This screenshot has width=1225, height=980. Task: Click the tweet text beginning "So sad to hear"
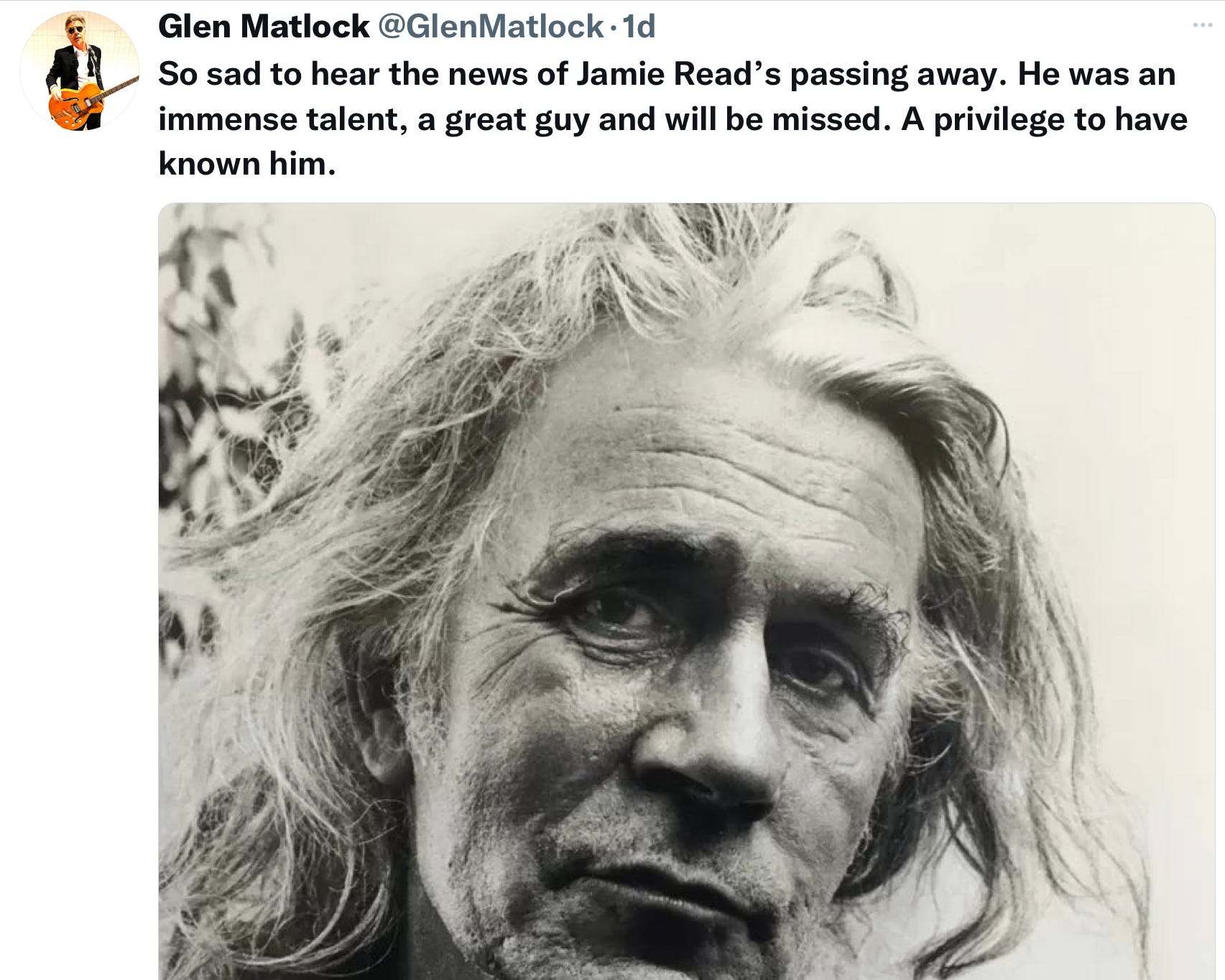pos(672,119)
